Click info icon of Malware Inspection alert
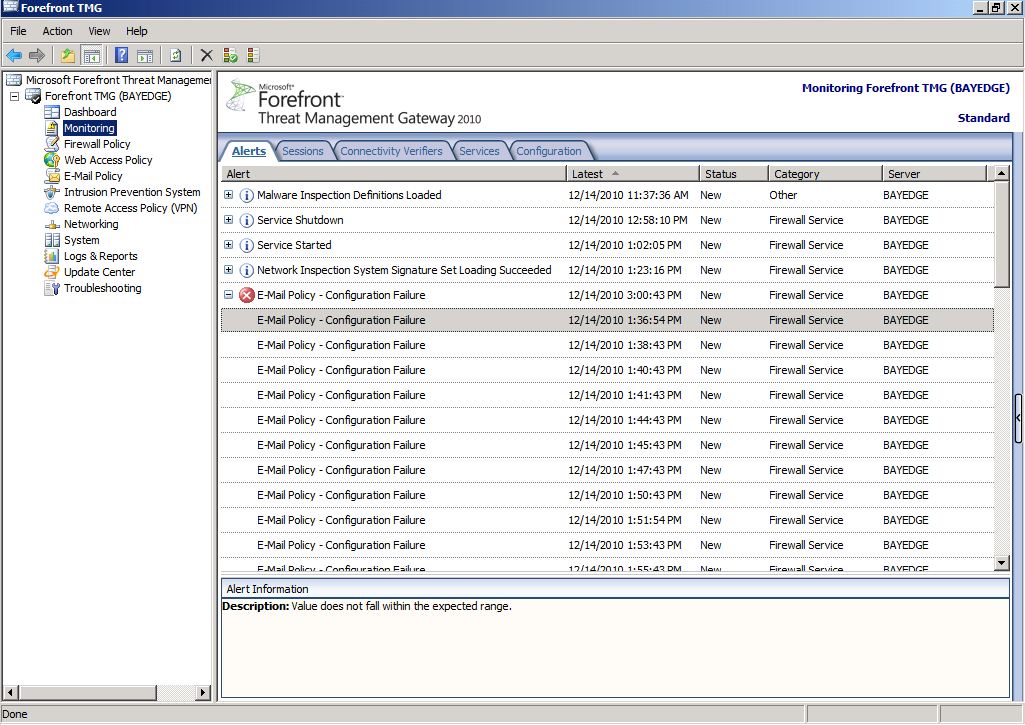 [x=246, y=195]
